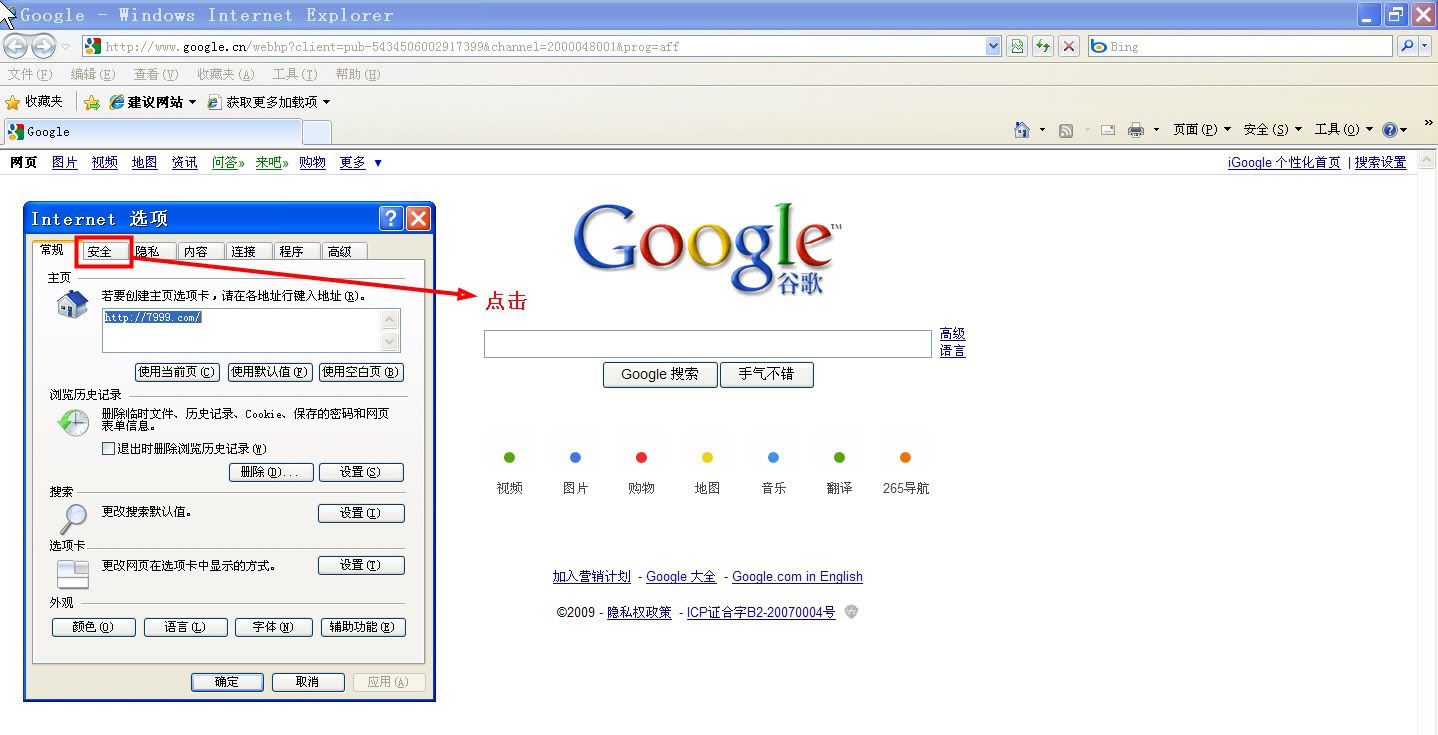Click the tabs 设置(T) button

[x=361, y=565]
